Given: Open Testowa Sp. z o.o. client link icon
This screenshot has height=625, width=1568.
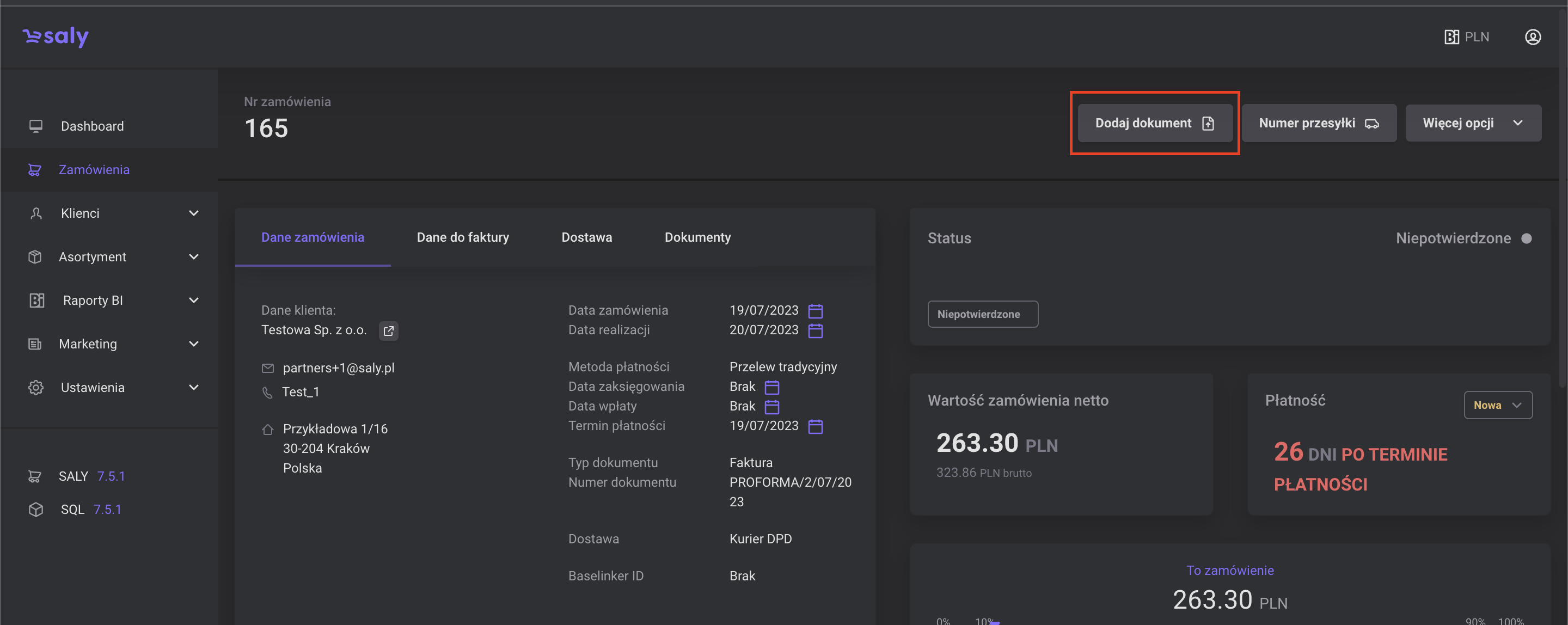Looking at the screenshot, I should click(388, 330).
